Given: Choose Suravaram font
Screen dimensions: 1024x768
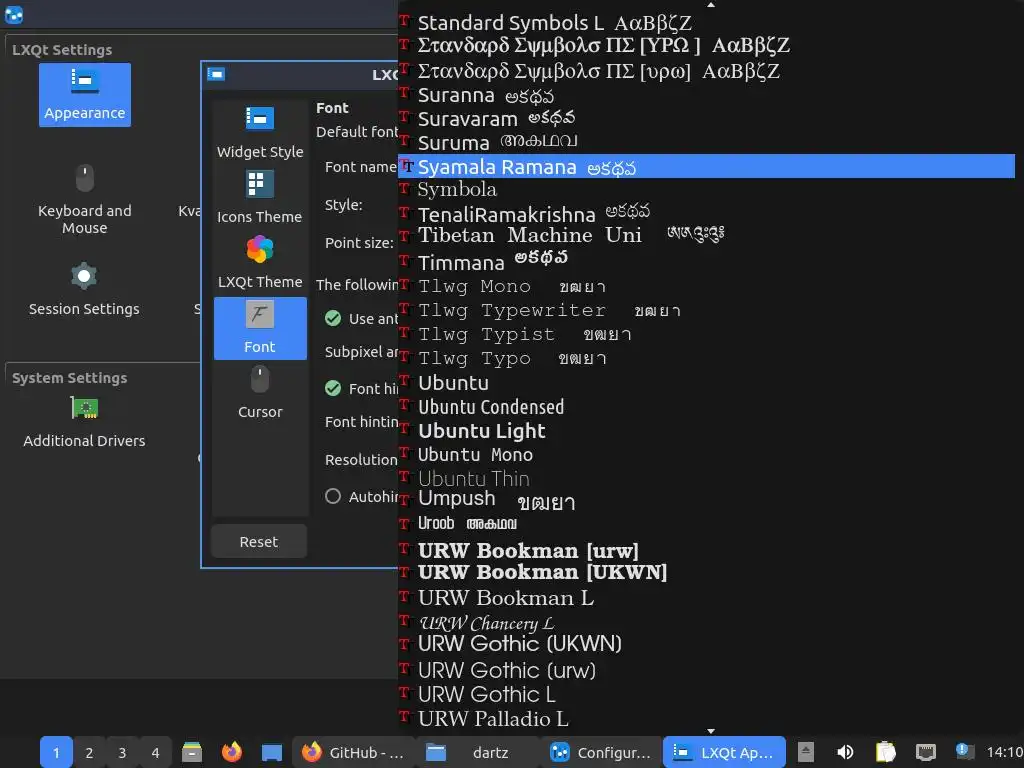Looking at the screenshot, I should pyautogui.click(x=706, y=119).
